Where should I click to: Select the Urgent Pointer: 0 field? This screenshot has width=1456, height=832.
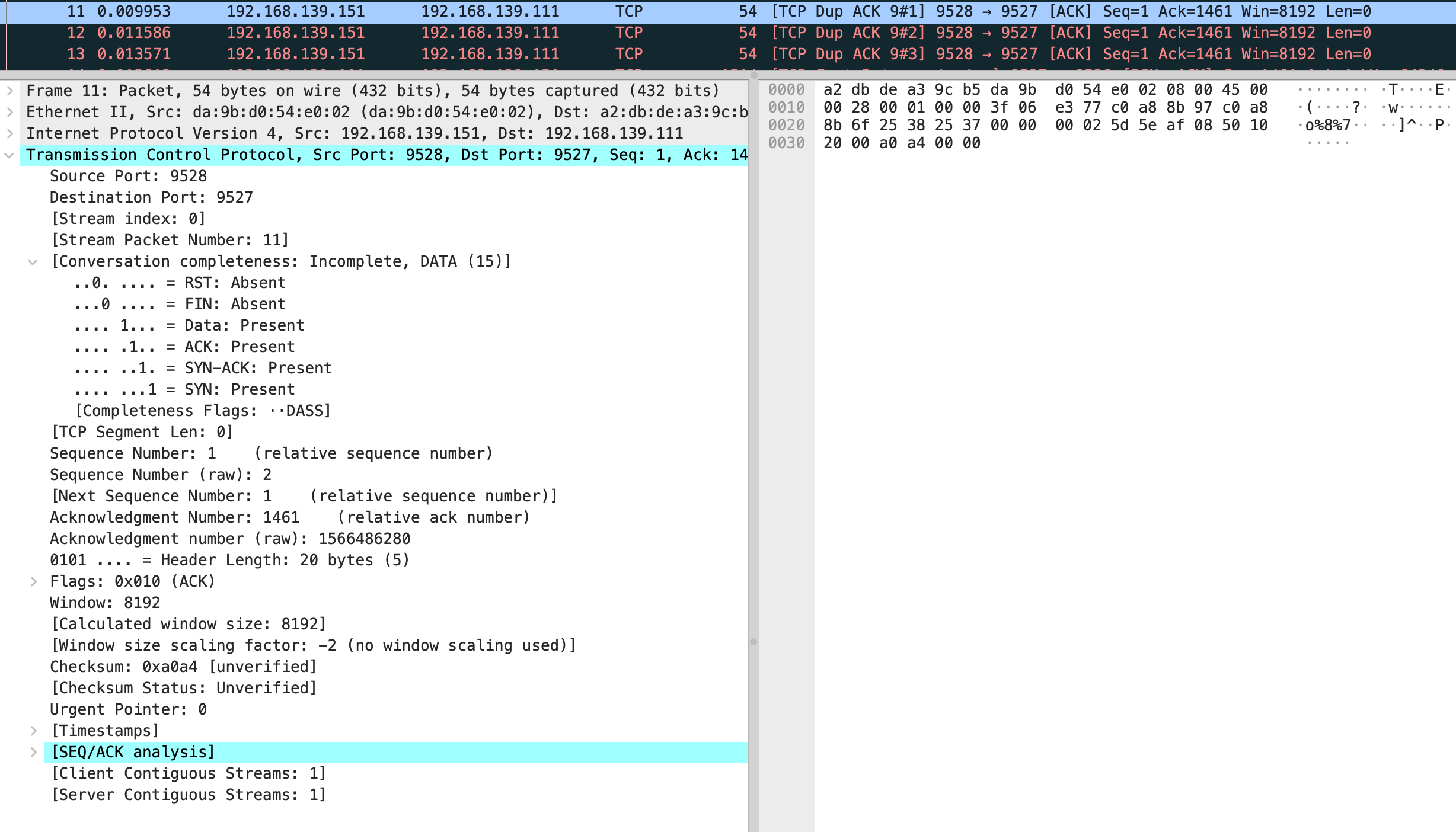pos(128,710)
